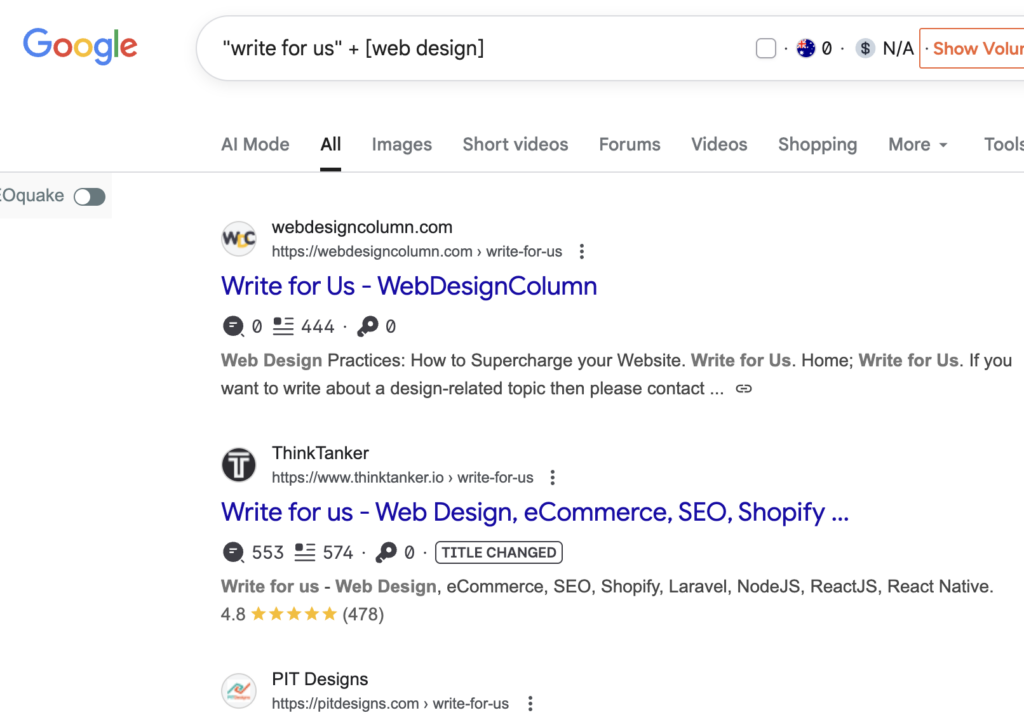
Task: Switch to the Forums tab
Action: pos(629,144)
